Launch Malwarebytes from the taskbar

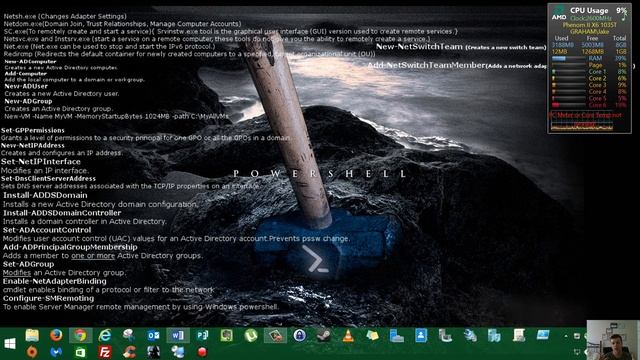tap(56, 352)
